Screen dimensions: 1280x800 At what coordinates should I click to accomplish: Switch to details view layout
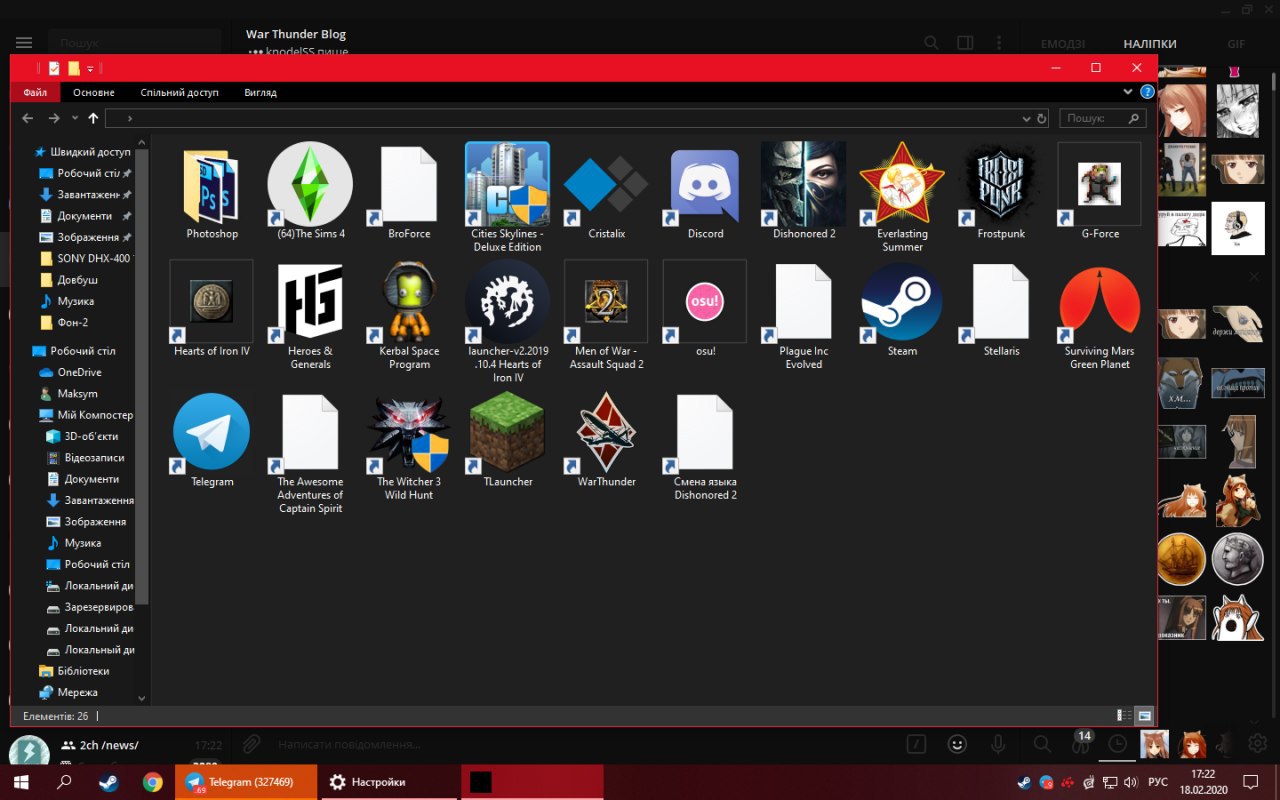1125,715
